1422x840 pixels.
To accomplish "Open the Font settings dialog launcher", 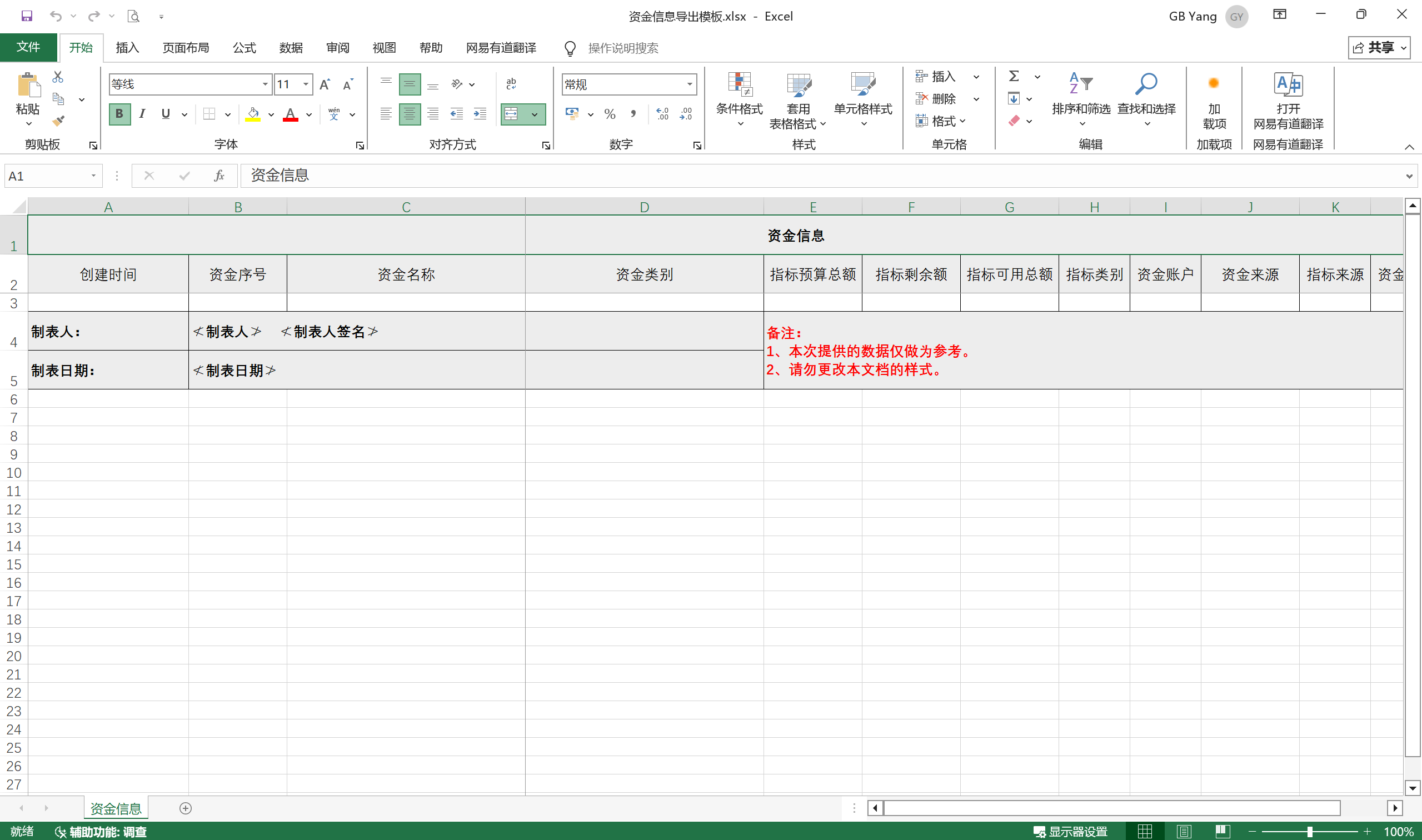I will 360,146.
